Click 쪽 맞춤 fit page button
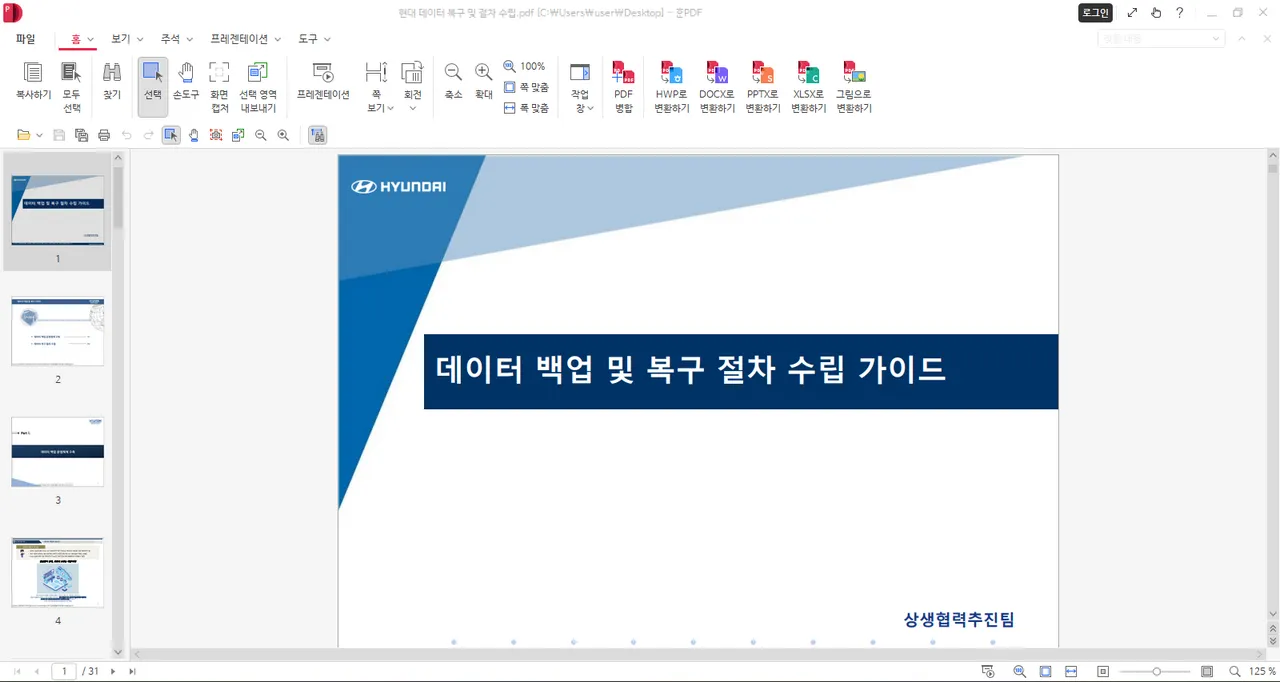 [x=526, y=87]
